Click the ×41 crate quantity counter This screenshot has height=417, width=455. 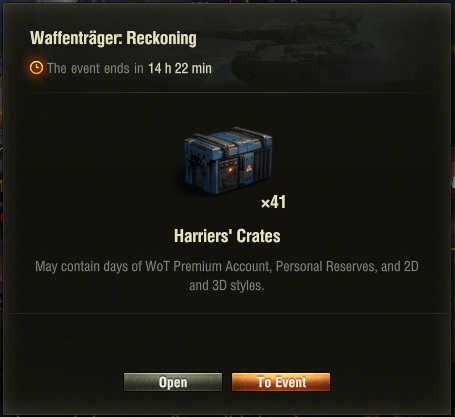273,202
